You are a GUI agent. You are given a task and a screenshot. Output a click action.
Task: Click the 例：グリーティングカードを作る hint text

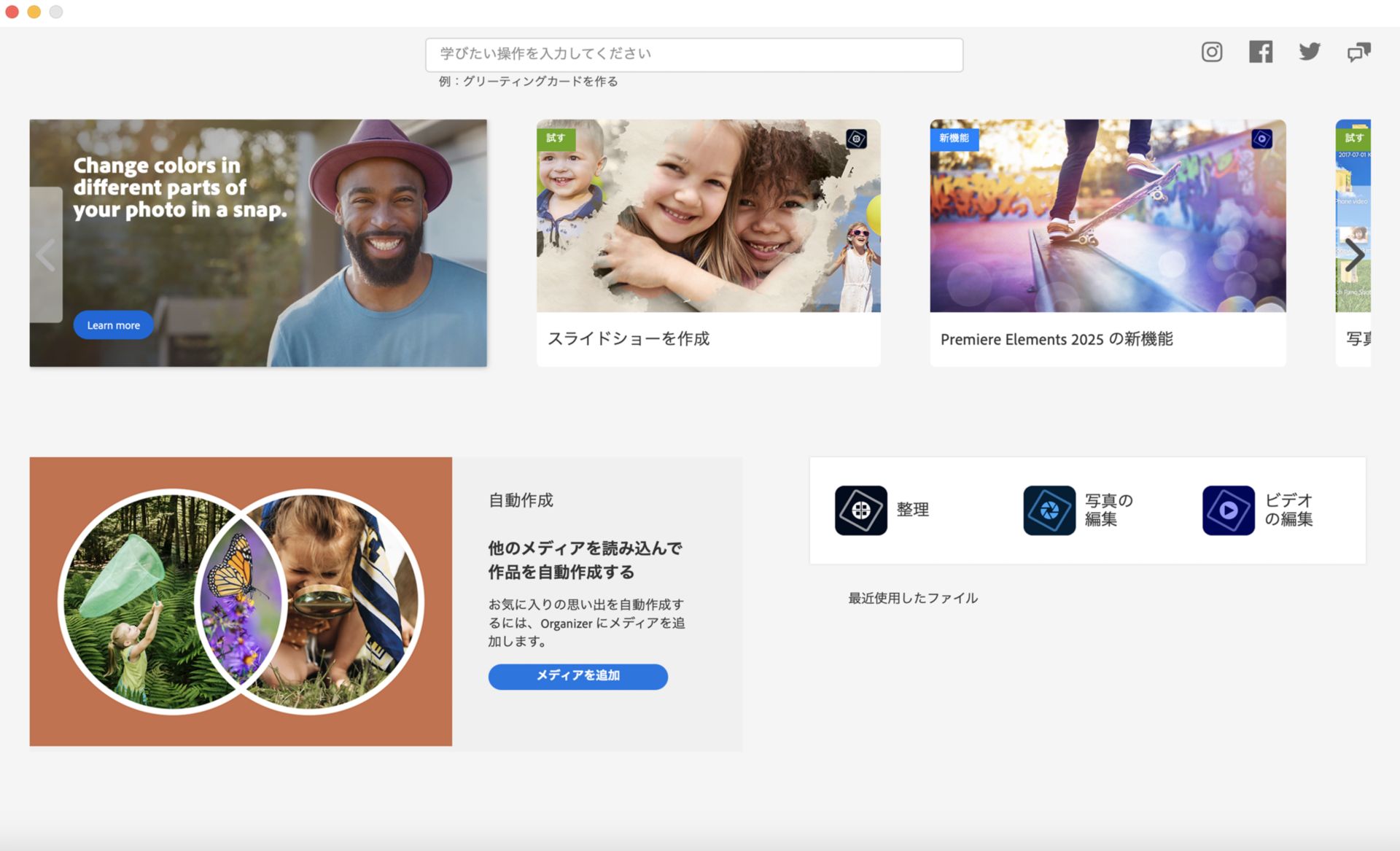pyautogui.click(x=528, y=82)
